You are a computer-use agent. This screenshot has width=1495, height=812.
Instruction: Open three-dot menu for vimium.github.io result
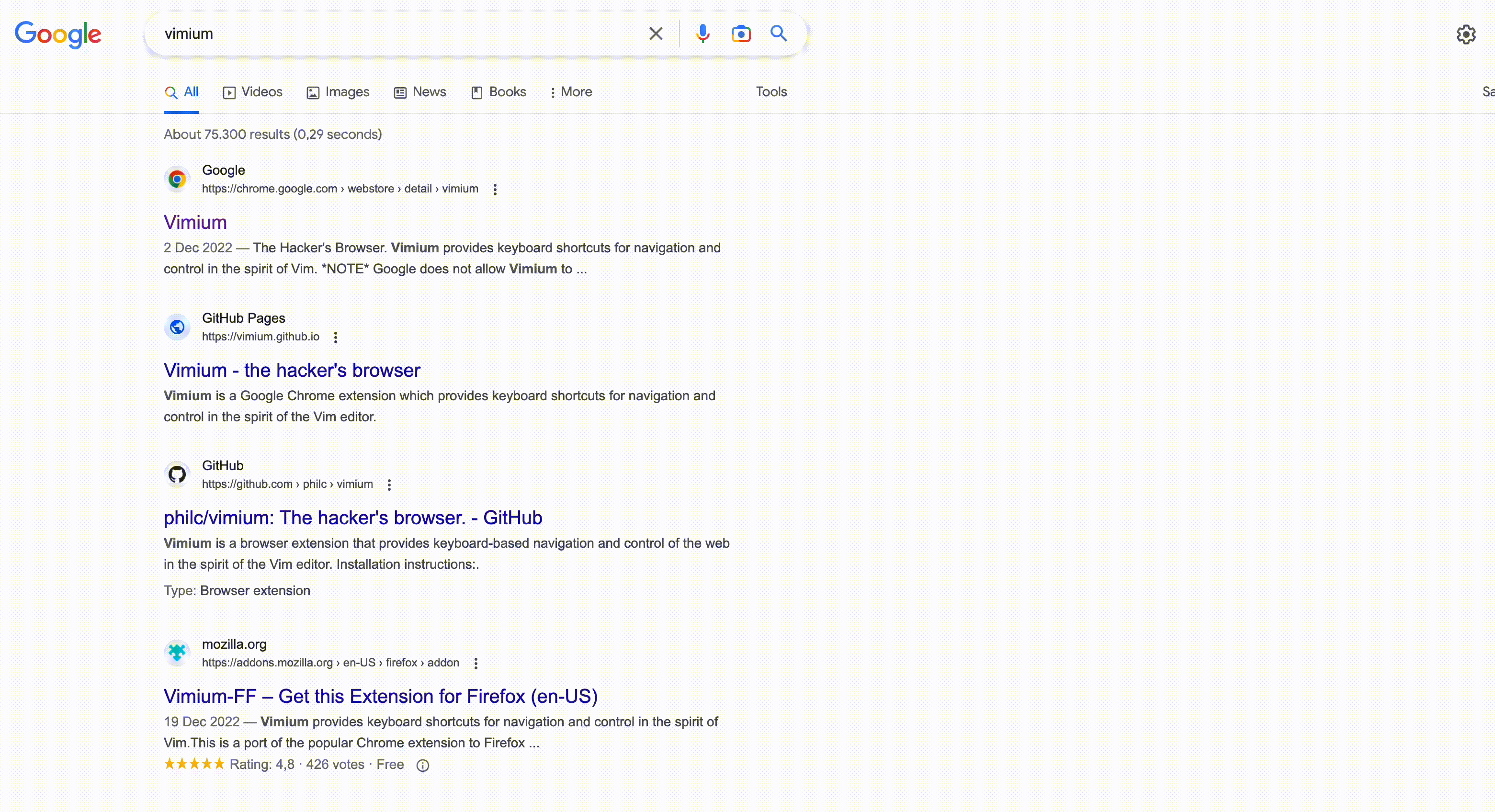(336, 337)
